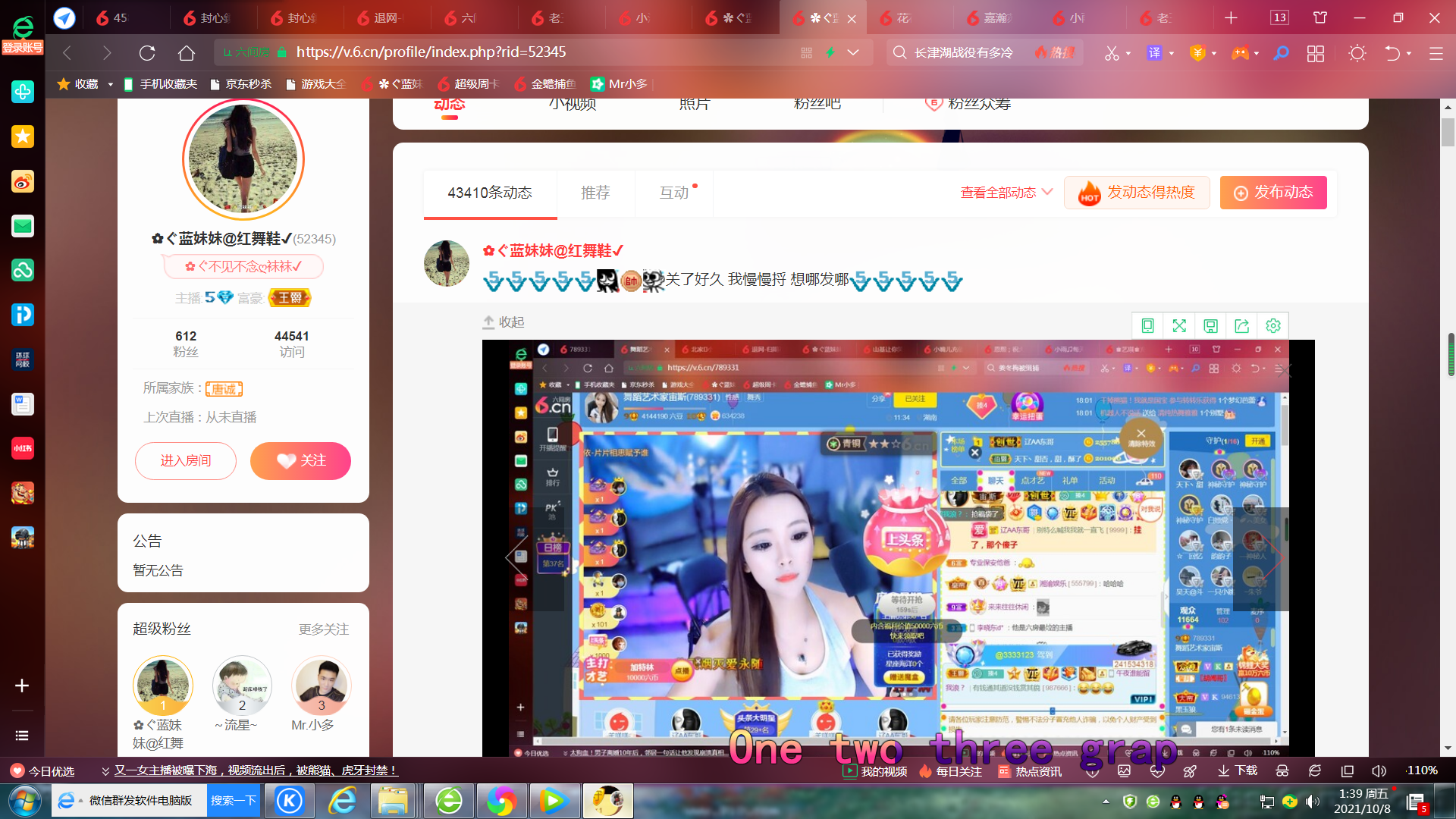Click the browser back arrow
Viewport: 1456px width, 819px height.
pyautogui.click(x=67, y=53)
